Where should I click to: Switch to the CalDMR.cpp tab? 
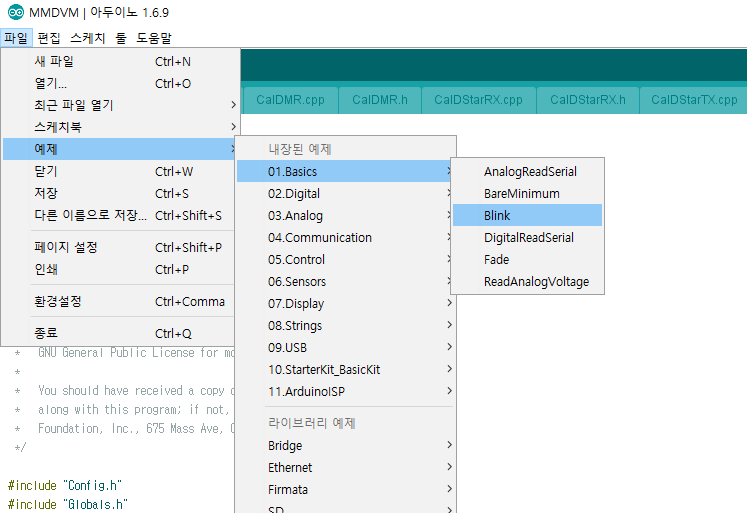coord(290,100)
